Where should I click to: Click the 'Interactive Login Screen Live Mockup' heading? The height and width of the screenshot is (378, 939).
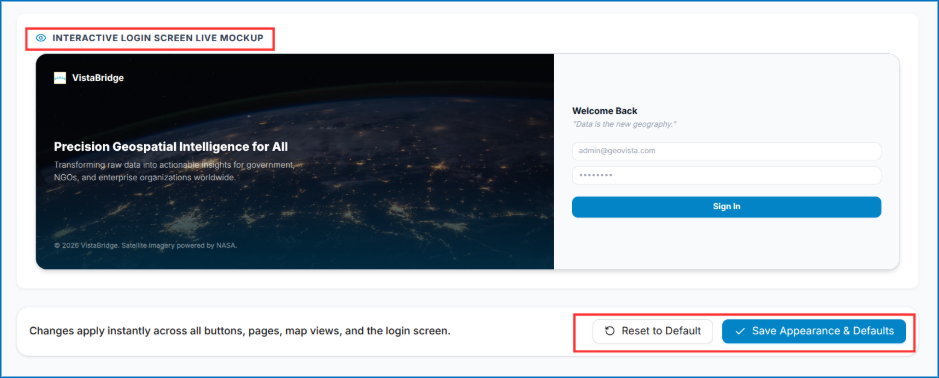point(157,38)
